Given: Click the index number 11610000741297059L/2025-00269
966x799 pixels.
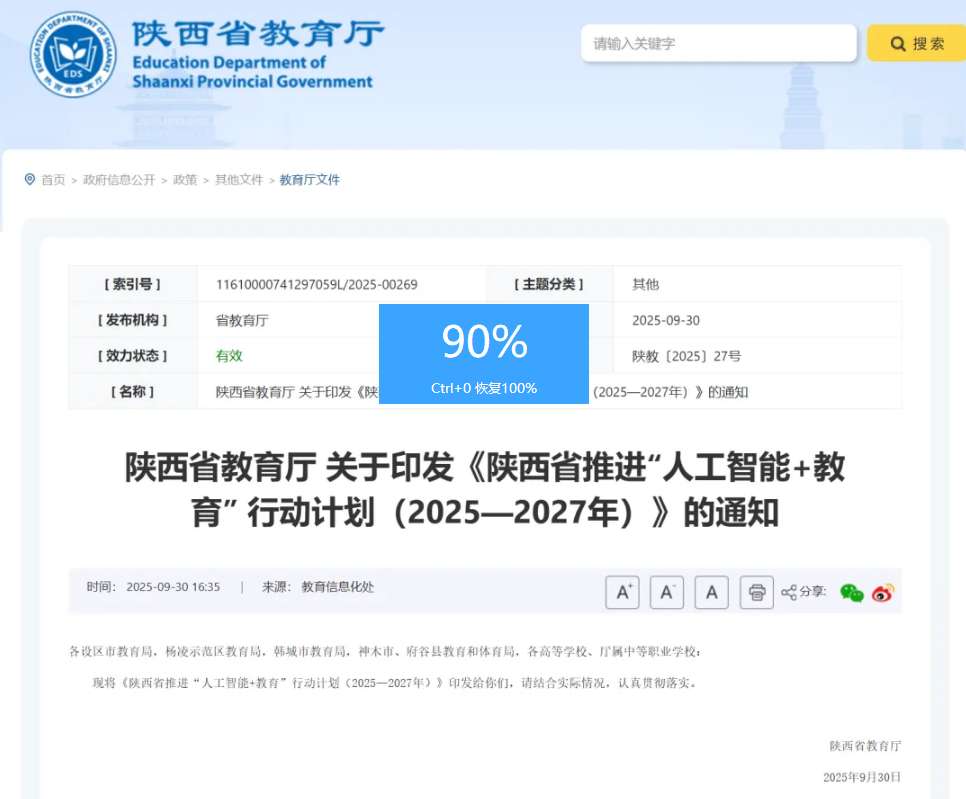Looking at the screenshot, I should coord(316,284).
